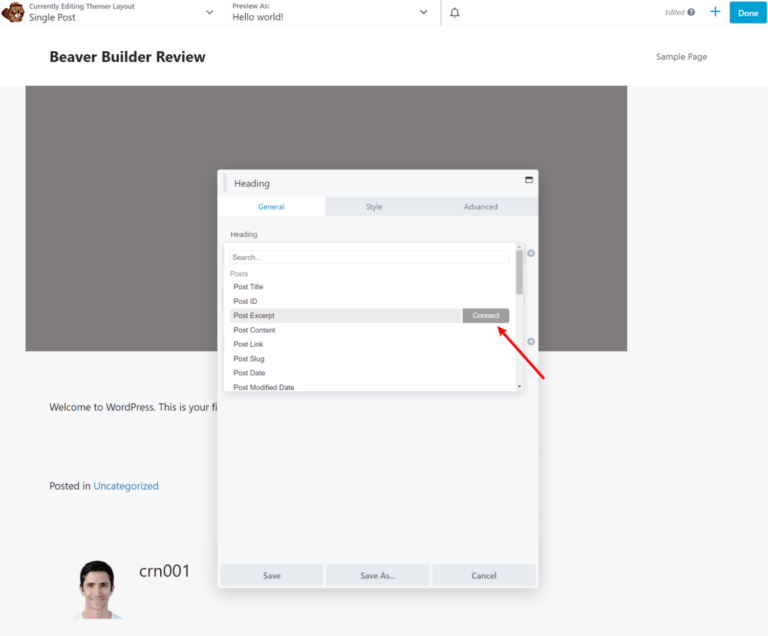
Task: Click the lower field connection plus icon
Action: 531,342
